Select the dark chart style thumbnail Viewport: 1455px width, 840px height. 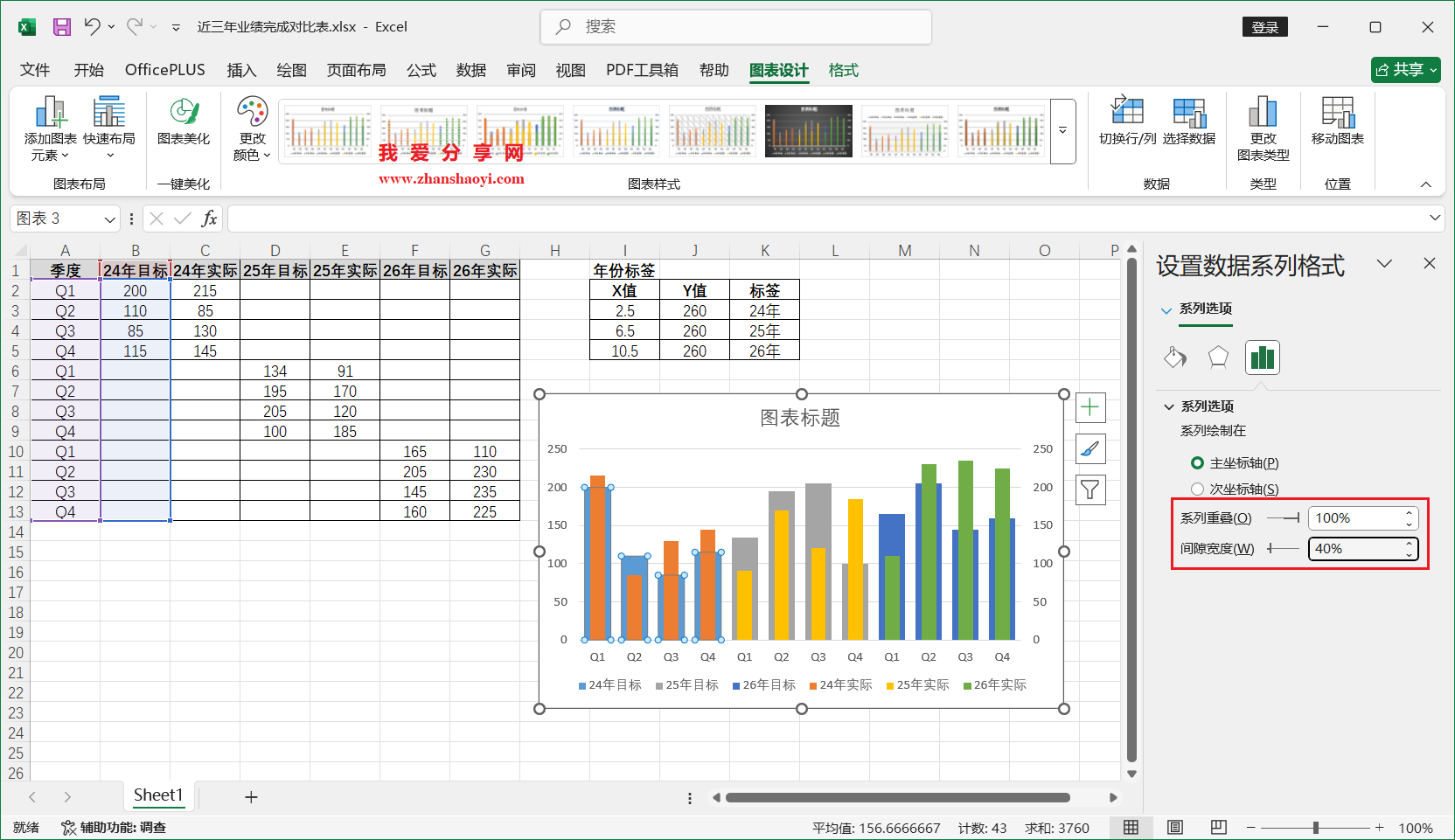click(x=809, y=131)
